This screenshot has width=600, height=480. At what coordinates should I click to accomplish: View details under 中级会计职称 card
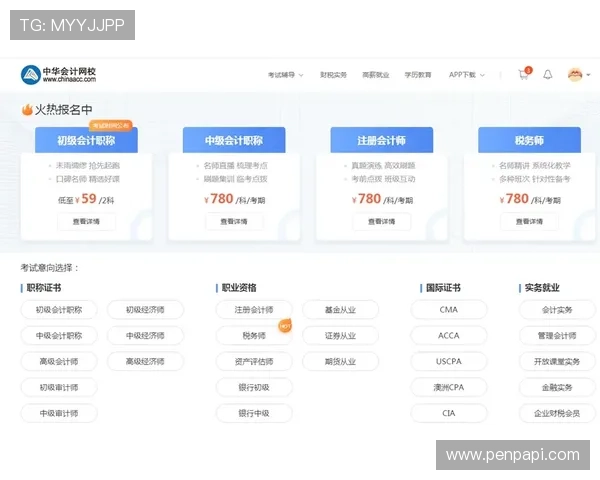(x=234, y=222)
